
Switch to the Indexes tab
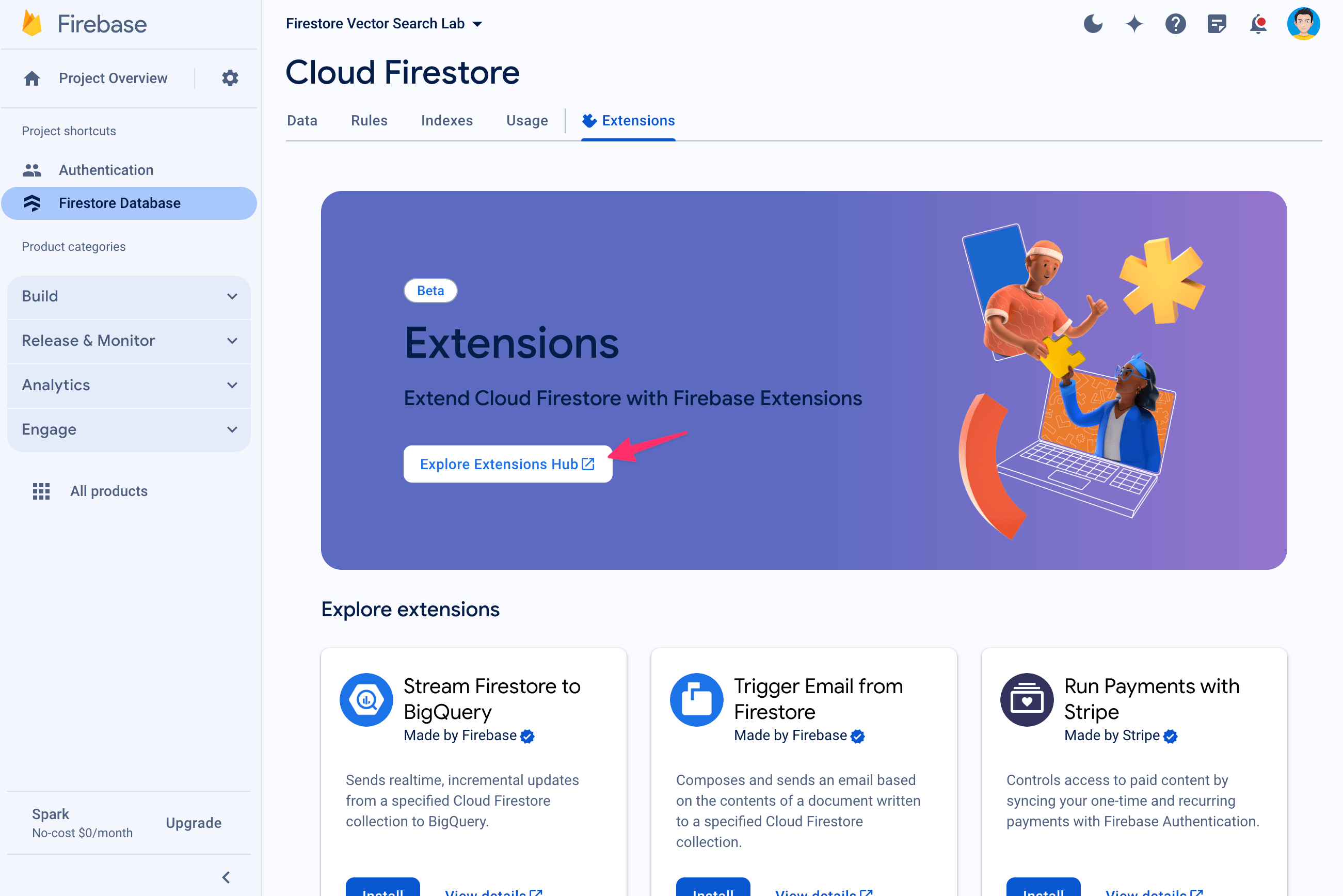[446, 121]
